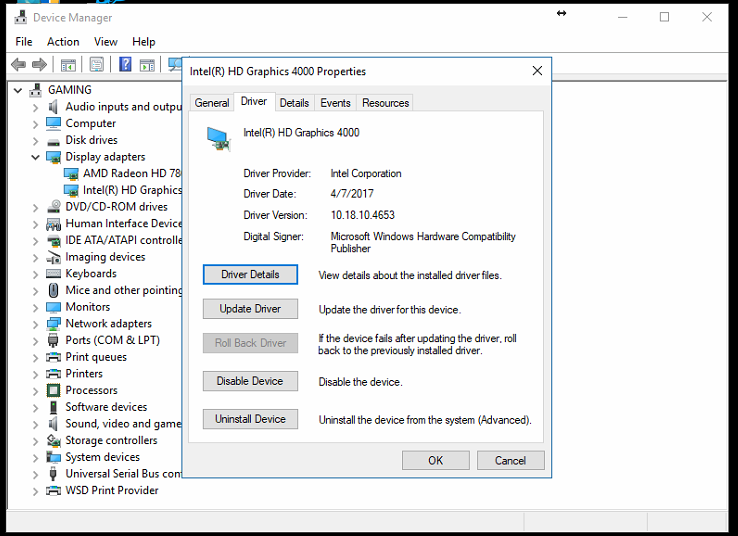Click the Disable Device button

pyautogui.click(x=250, y=381)
